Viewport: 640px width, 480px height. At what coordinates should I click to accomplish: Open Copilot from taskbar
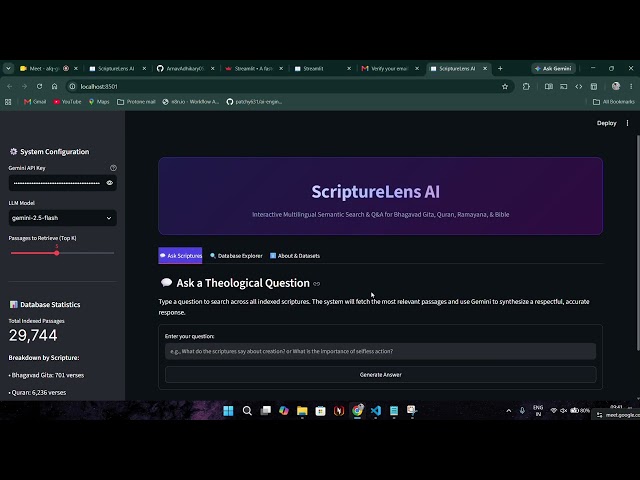(284, 411)
